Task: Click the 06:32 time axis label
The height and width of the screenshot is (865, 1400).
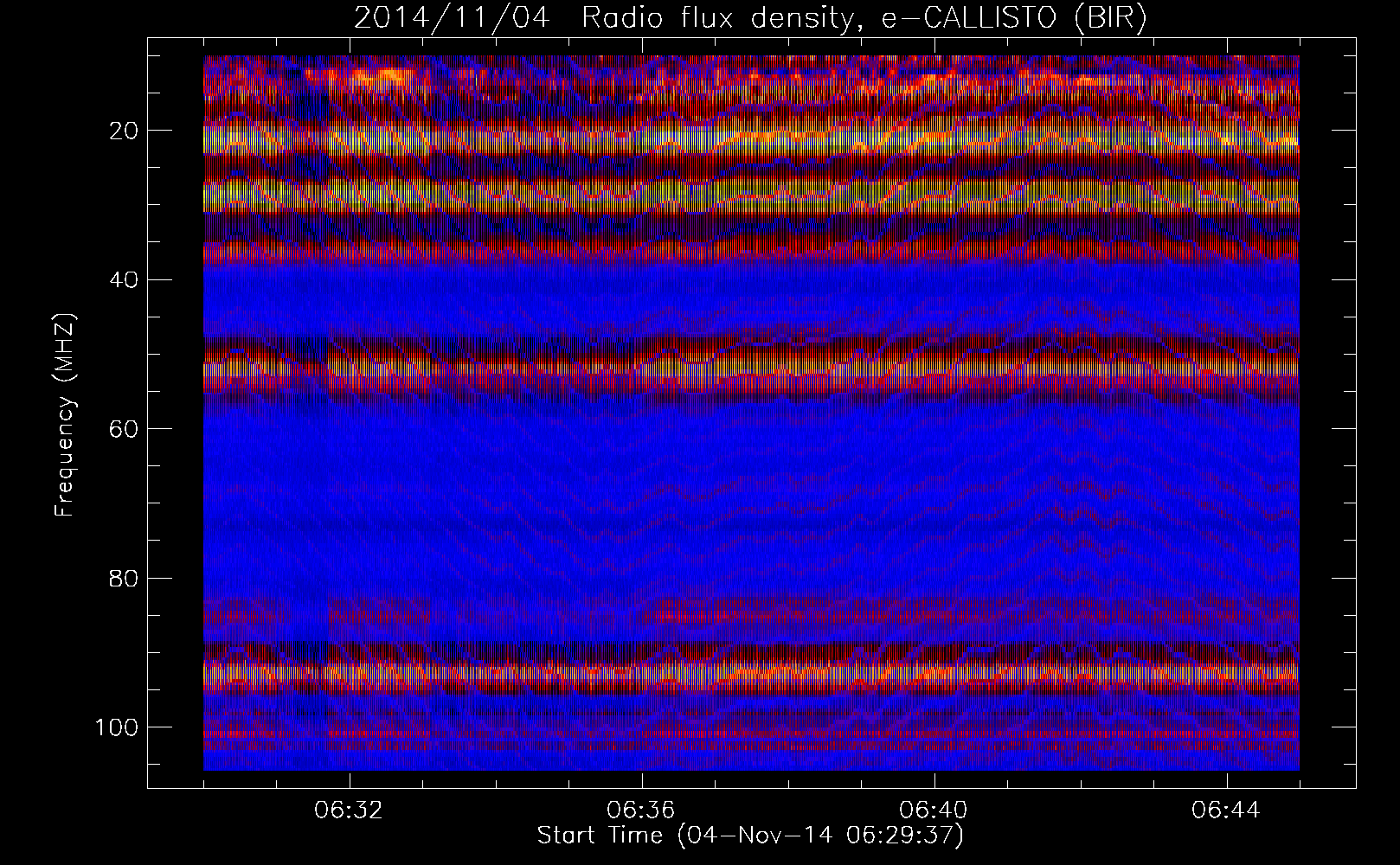Action: (350, 811)
